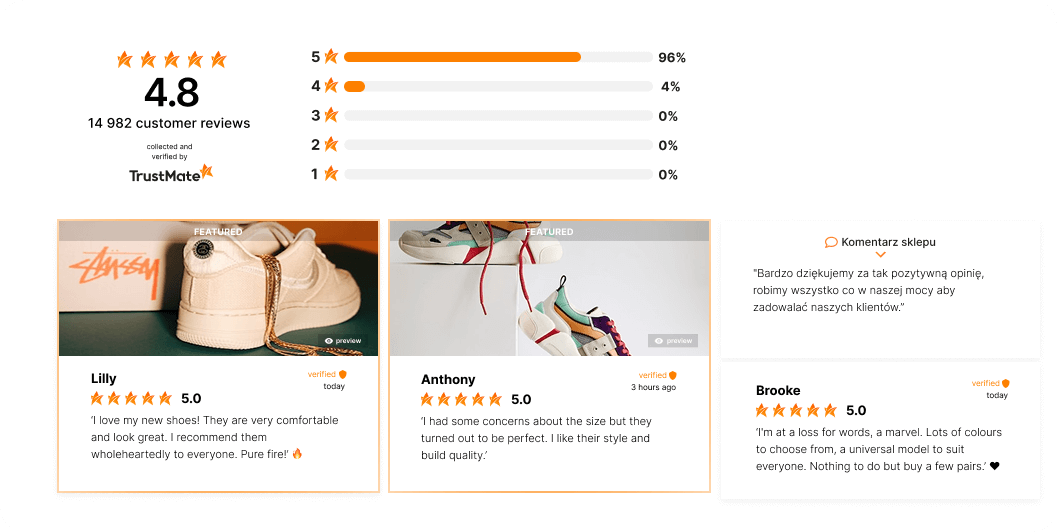
Task: Open Lilly's featured shoe image
Action: coord(218,289)
